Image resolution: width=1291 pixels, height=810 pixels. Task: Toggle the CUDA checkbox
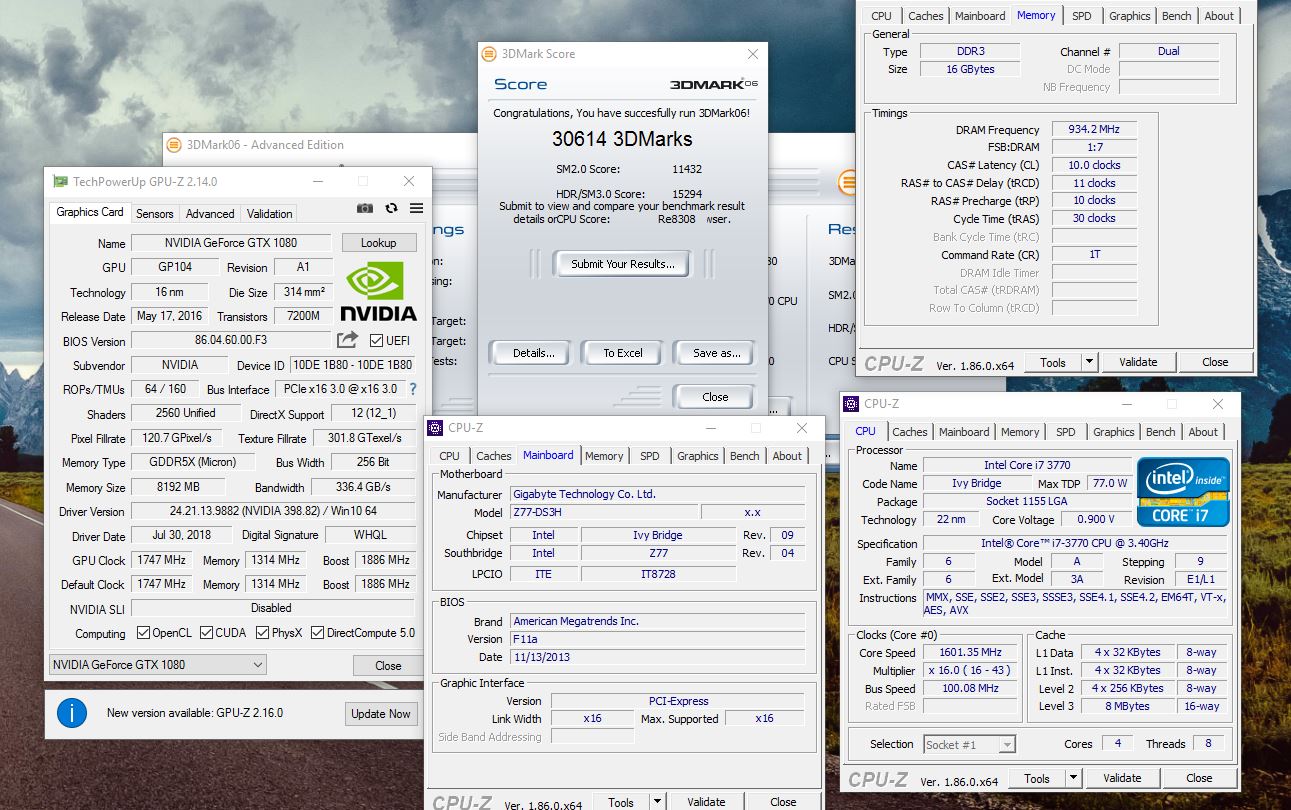[x=206, y=633]
